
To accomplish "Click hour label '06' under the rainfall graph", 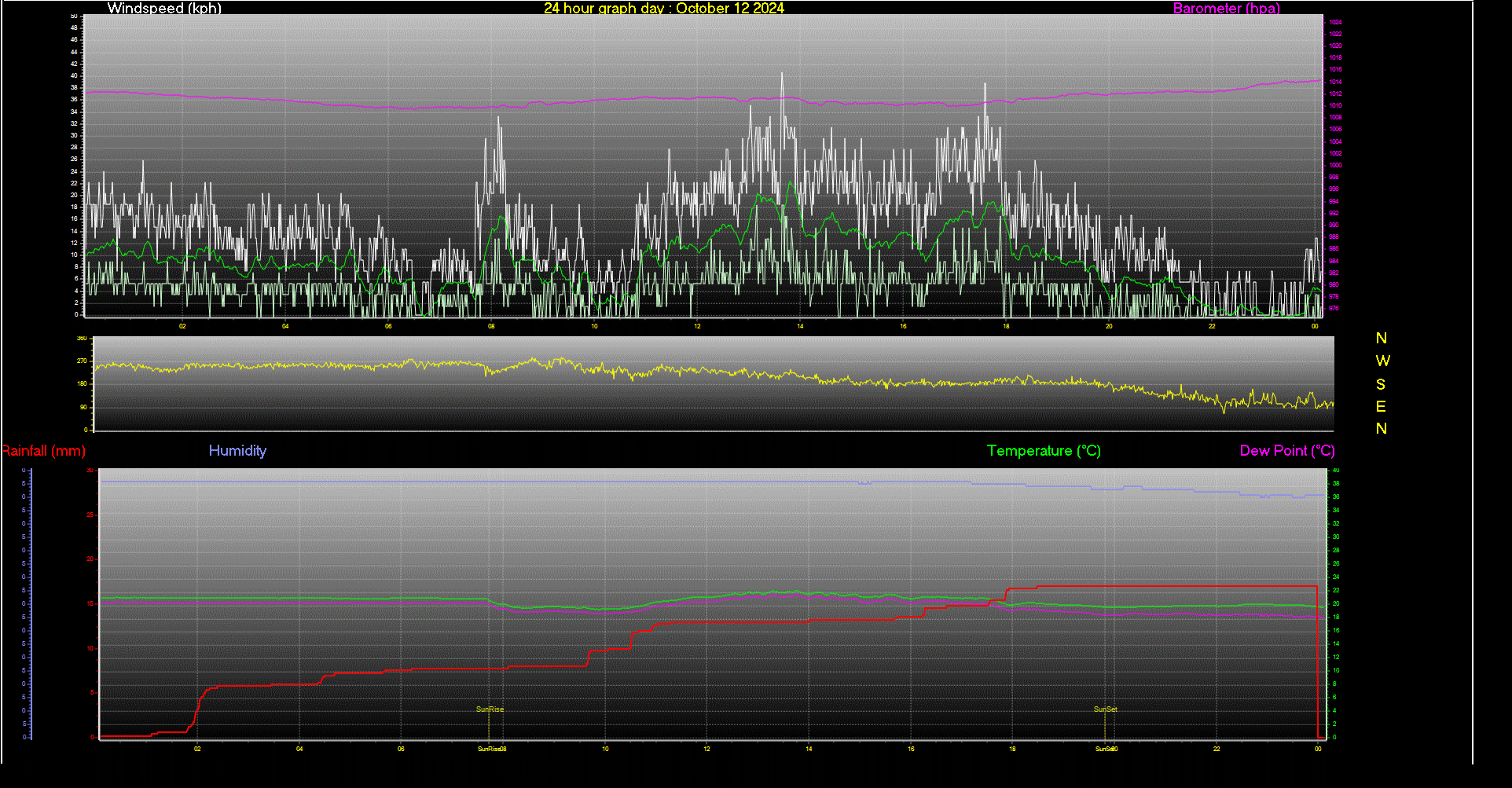I will click(x=401, y=749).
